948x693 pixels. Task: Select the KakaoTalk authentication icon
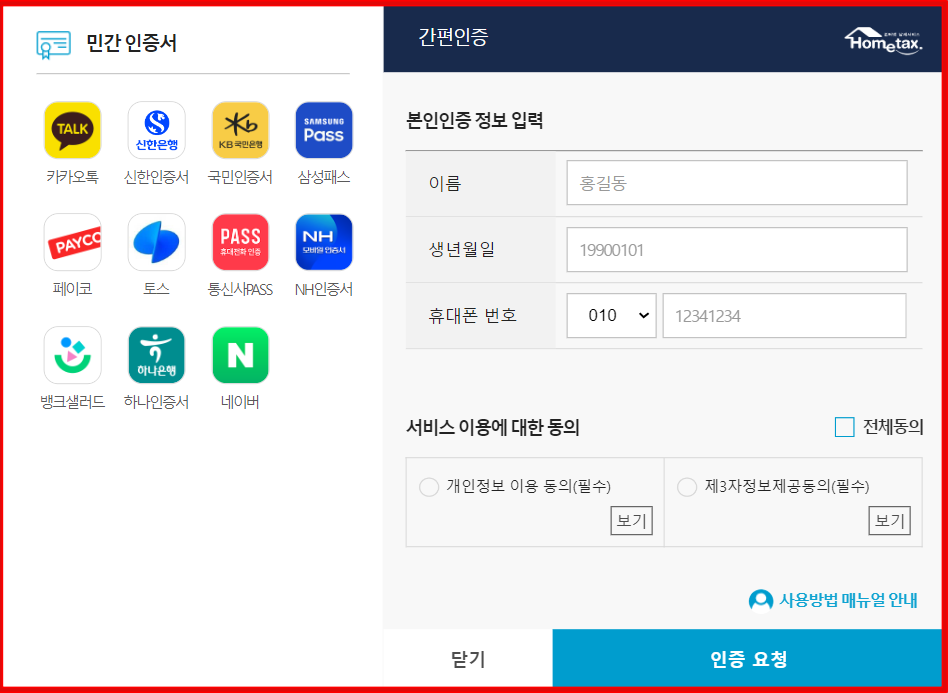point(72,130)
